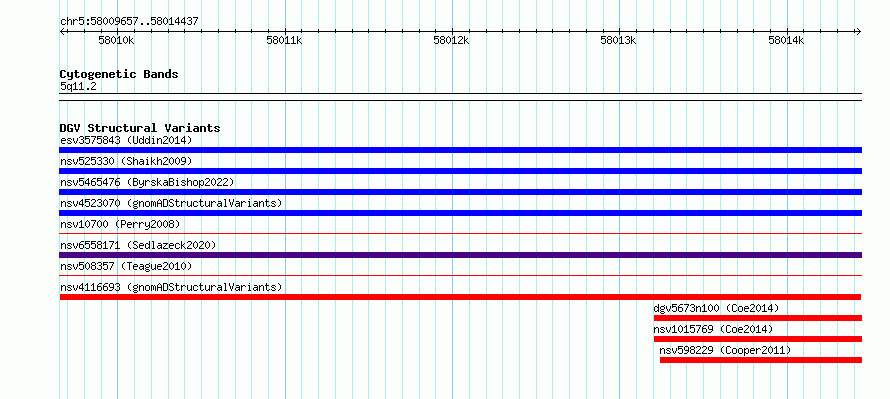The image size is (890, 399).
Task: Click the chr5:58009657..58014437 coordinate label
Action: tap(129, 22)
